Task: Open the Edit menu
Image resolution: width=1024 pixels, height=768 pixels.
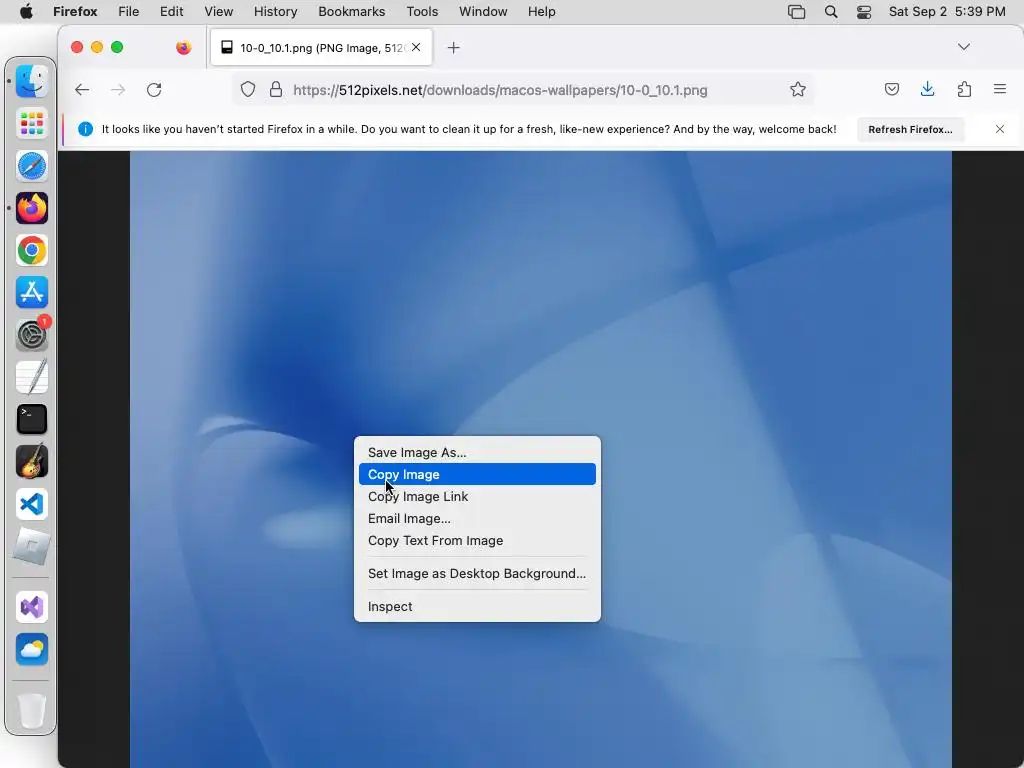Action: tap(172, 12)
